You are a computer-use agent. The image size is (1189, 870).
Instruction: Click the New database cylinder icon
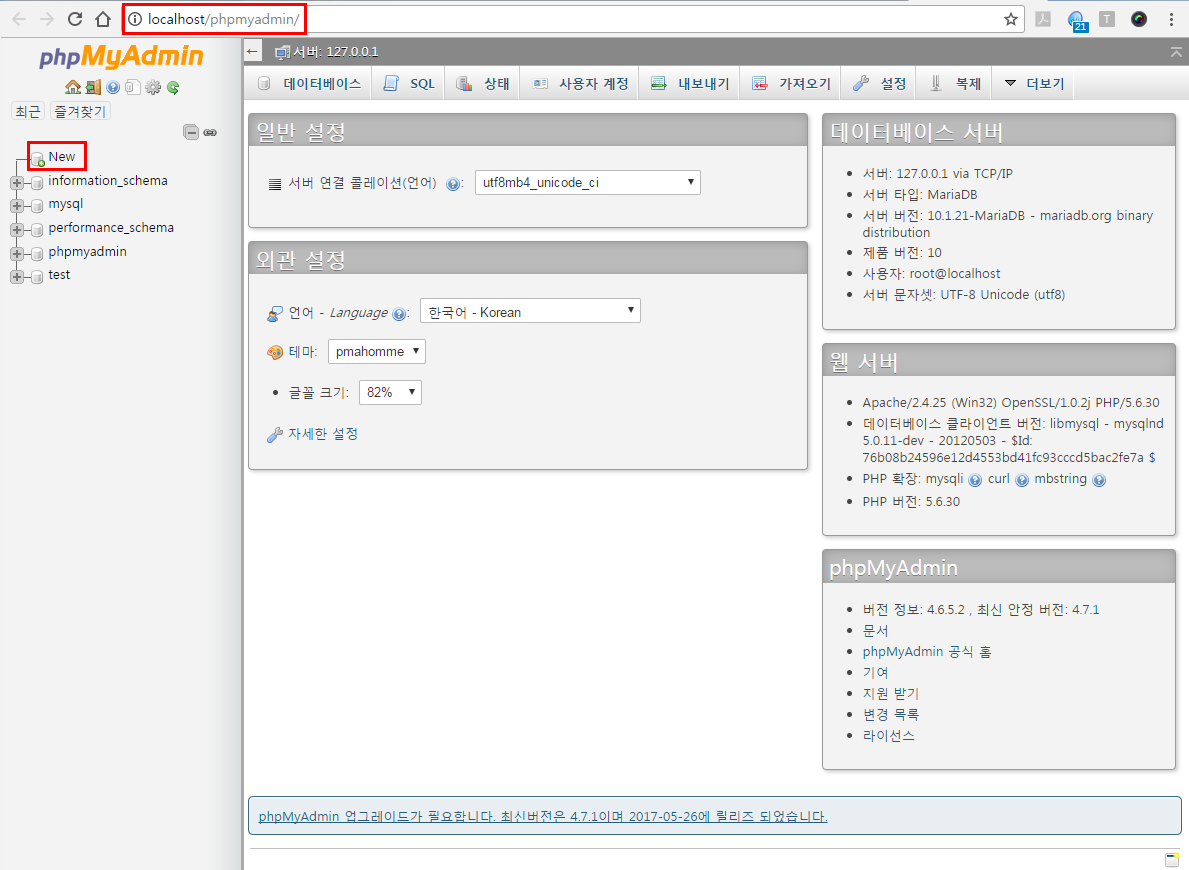[37, 159]
